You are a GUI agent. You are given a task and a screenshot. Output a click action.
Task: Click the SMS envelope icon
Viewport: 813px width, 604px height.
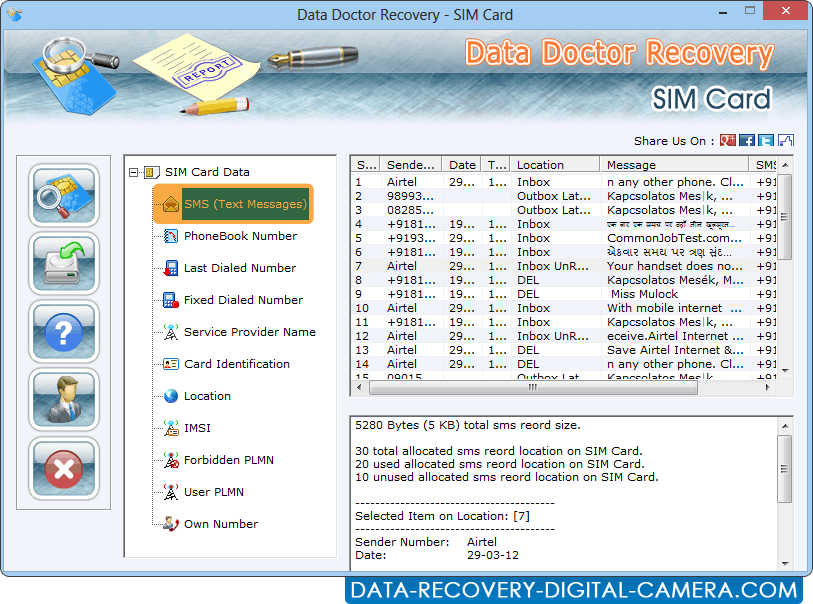click(x=171, y=204)
